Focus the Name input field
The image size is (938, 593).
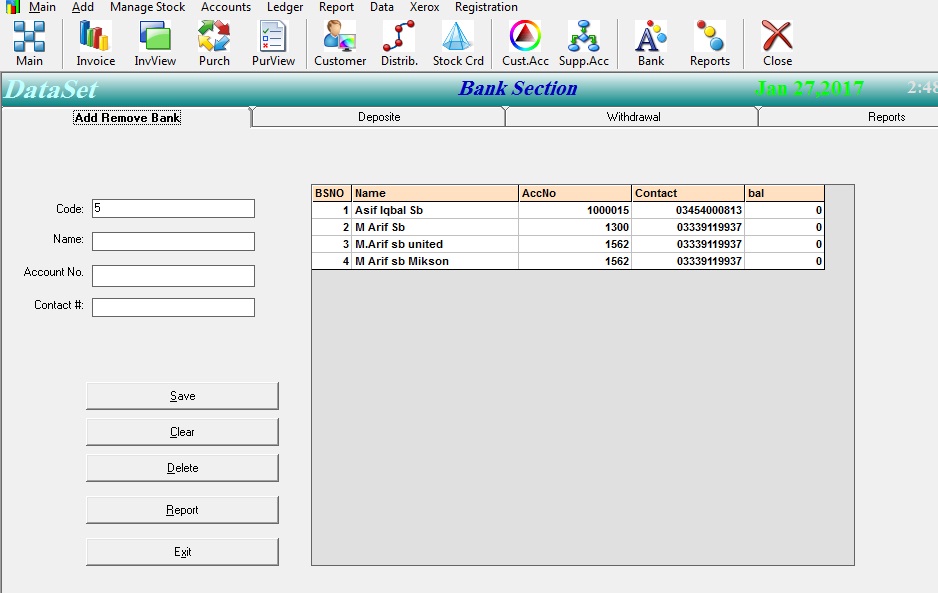[173, 241]
